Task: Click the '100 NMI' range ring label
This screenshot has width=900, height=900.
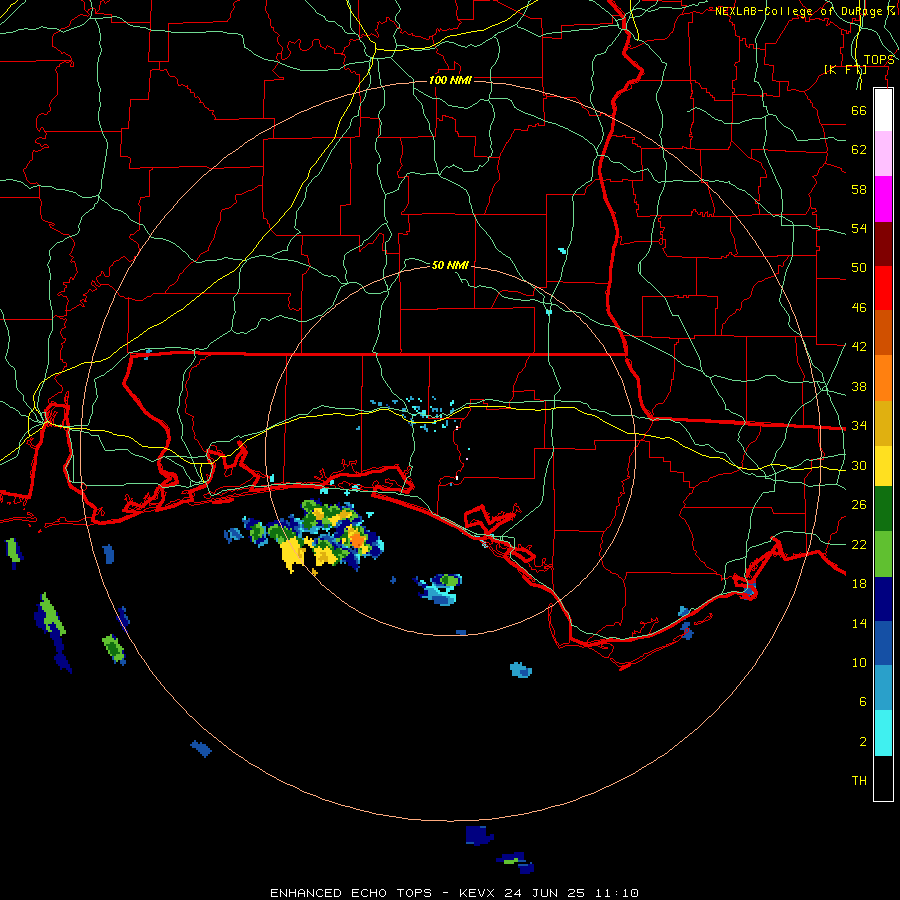Action: [x=450, y=80]
